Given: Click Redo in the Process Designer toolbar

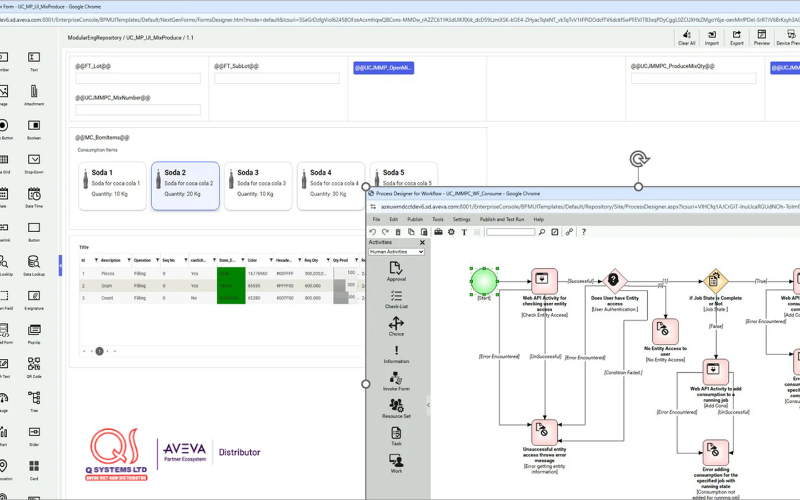Looking at the screenshot, I should click(385, 232).
